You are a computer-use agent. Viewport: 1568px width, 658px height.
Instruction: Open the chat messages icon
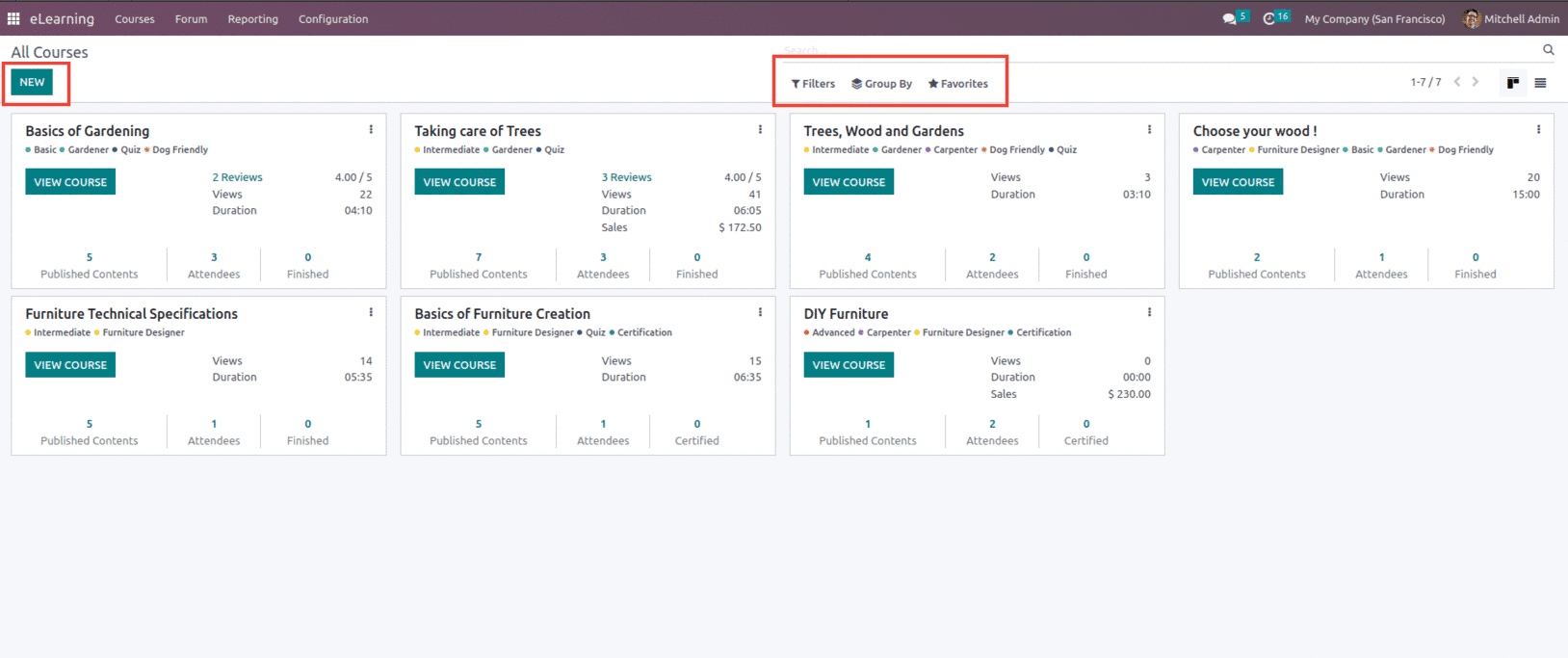click(1229, 18)
